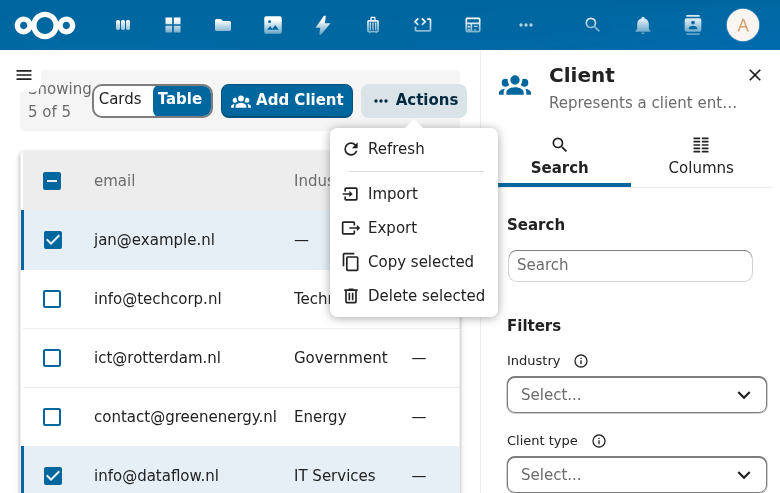Choose Export from Actions menu
The width and height of the screenshot is (780, 493).
pyautogui.click(x=414, y=227)
